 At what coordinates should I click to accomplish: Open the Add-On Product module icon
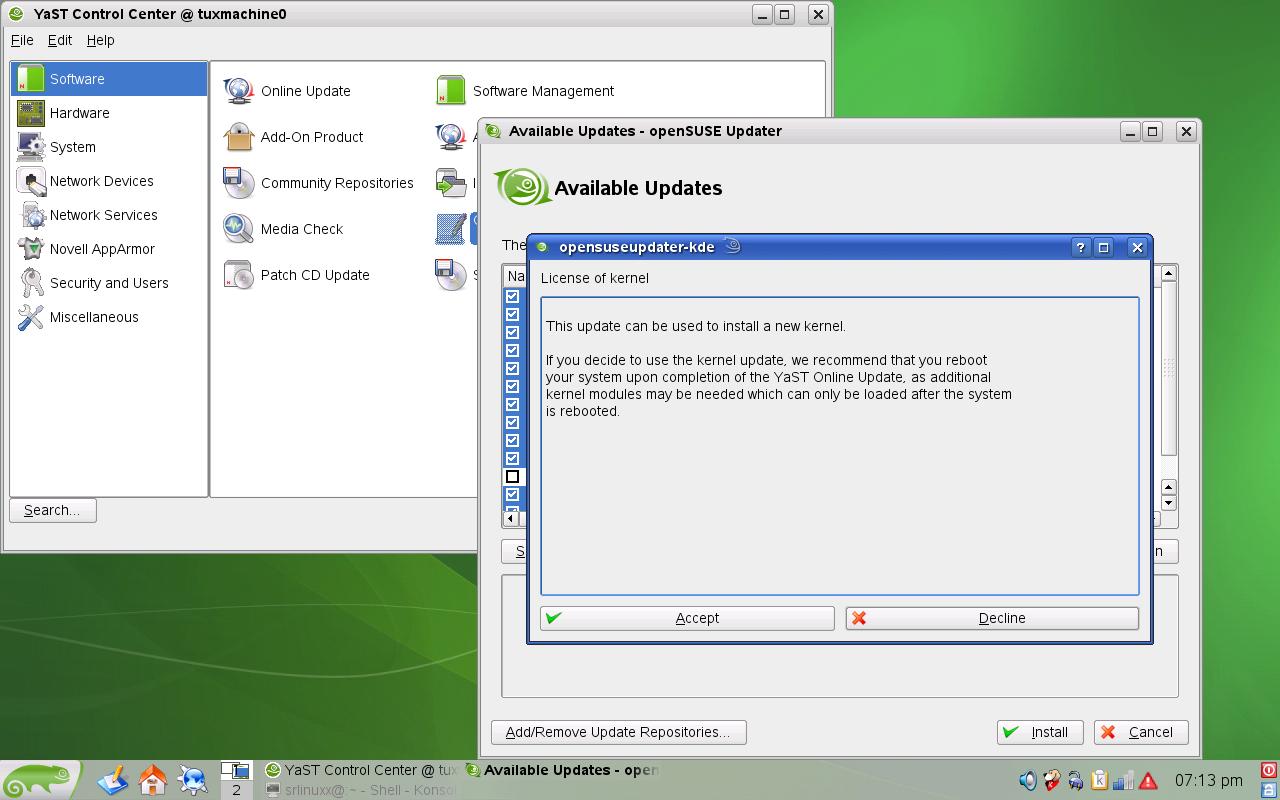[239, 136]
